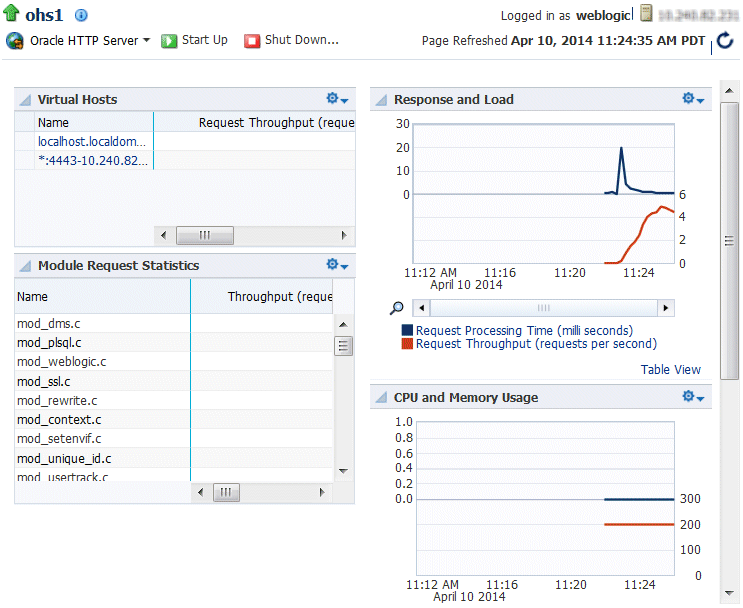Screen dimensions: 743x608
Task: Select the mod_plsql.c row
Action: point(174,343)
